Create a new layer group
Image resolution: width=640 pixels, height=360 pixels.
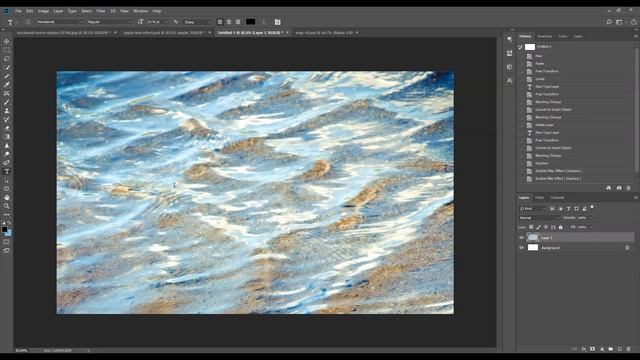(x=611, y=349)
